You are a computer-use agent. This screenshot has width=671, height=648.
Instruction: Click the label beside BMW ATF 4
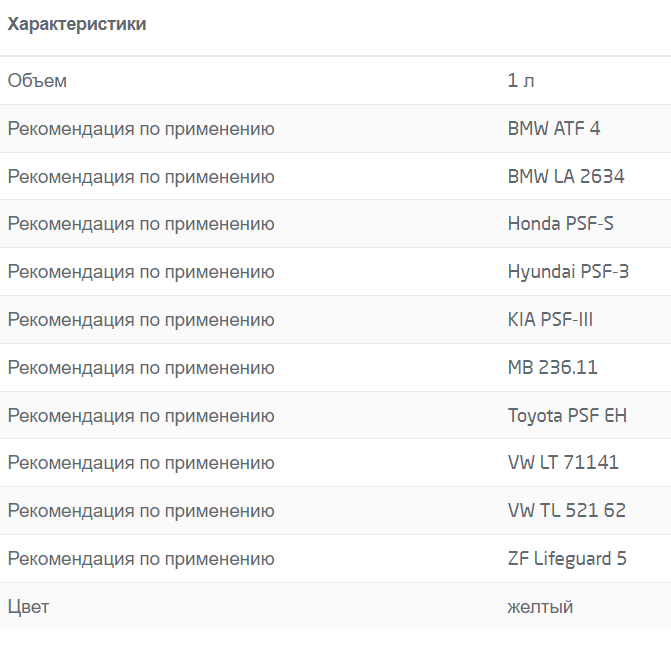click(x=141, y=128)
